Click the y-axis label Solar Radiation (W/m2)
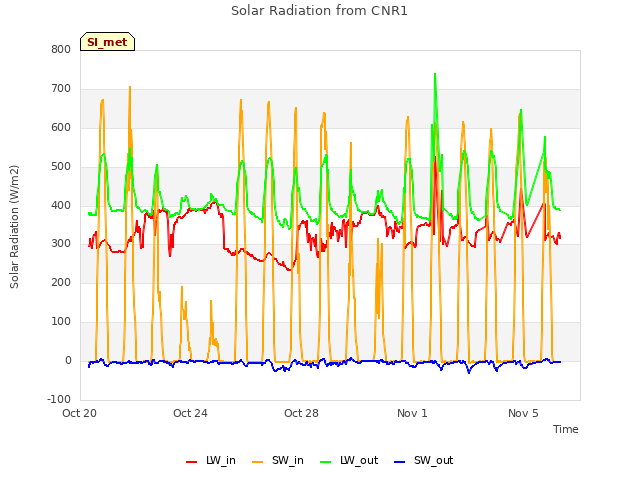This screenshot has height=480, width=640. click(14, 227)
